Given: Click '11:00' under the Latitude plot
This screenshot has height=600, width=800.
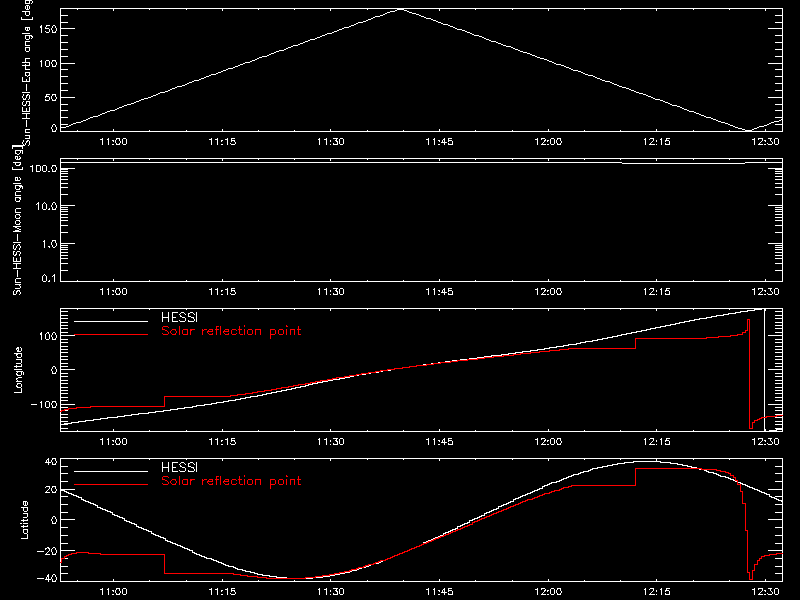Looking at the screenshot, I should tap(113, 591).
